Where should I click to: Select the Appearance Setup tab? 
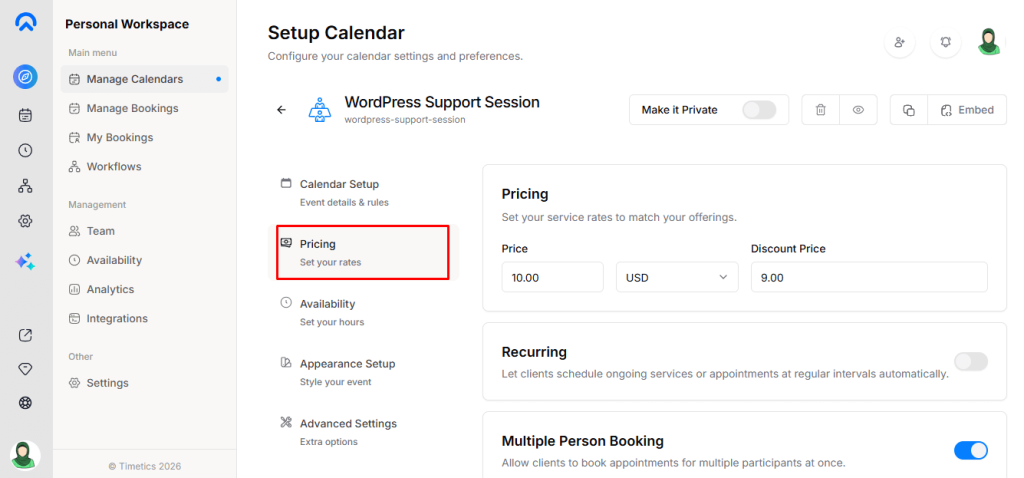pos(347,371)
